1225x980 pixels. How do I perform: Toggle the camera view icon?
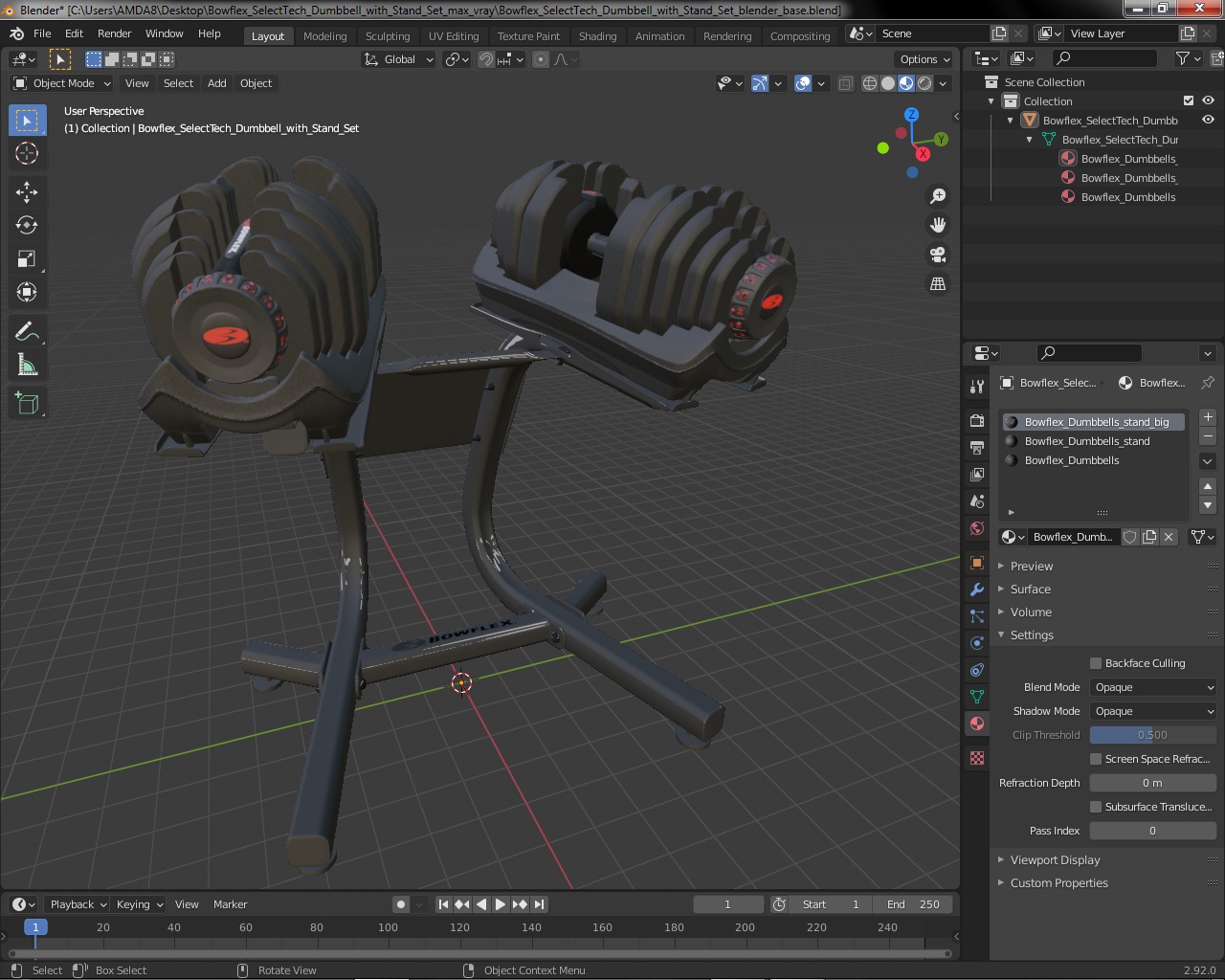[x=938, y=255]
